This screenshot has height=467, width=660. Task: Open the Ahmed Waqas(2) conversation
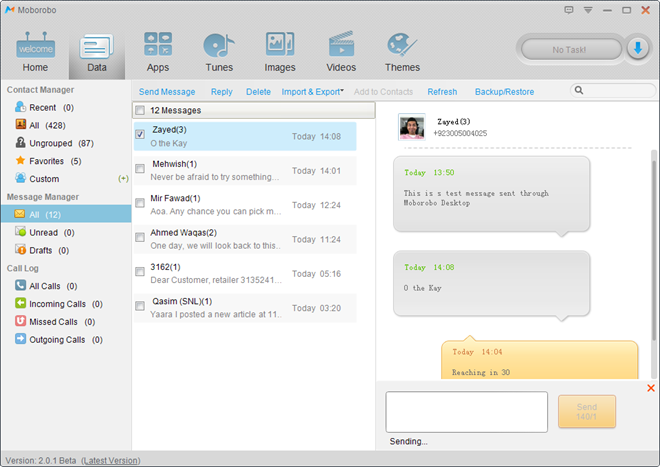[x=245, y=239]
